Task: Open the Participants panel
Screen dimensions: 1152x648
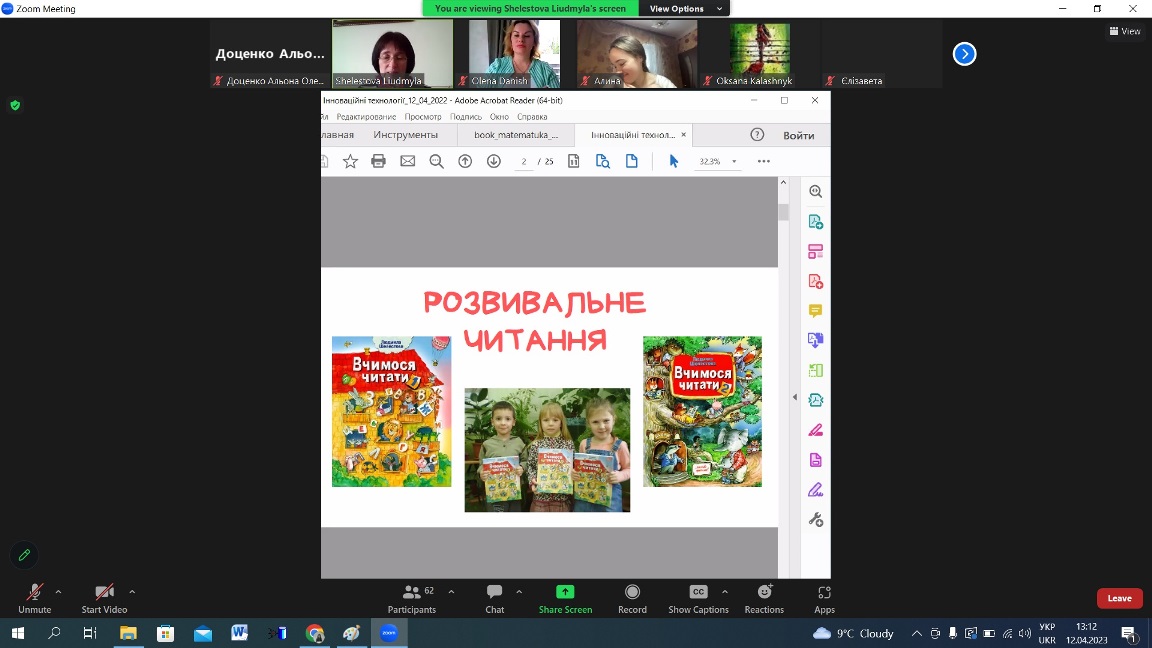Action: click(x=411, y=598)
